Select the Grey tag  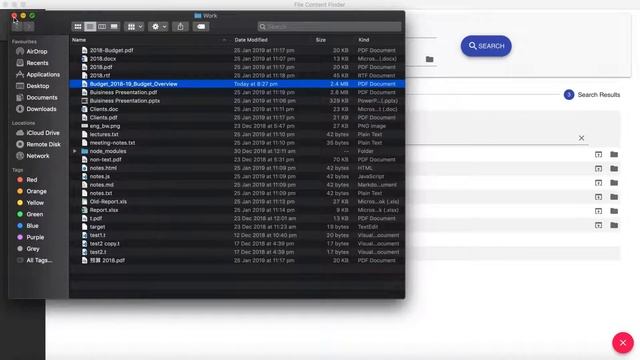click(28, 248)
